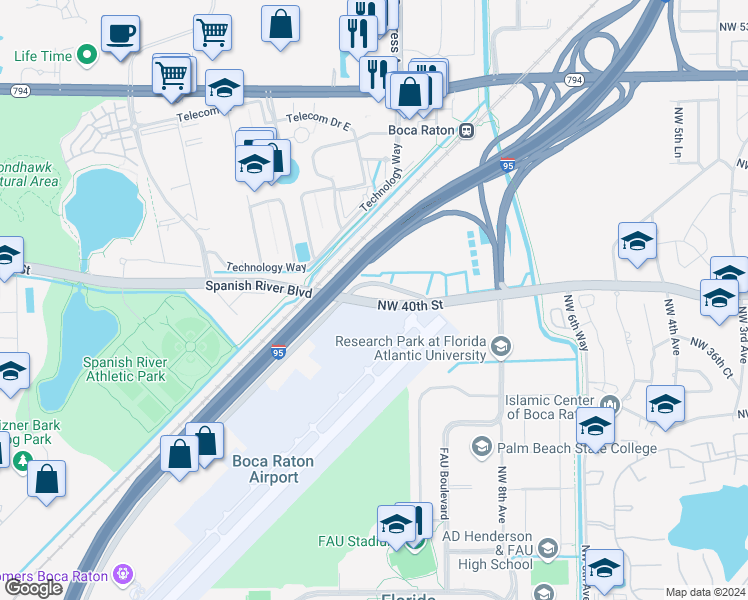Image resolution: width=748 pixels, height=600 pixels.
Task: Open the school marker near Telecom Dr
Action: coord(224,90)
